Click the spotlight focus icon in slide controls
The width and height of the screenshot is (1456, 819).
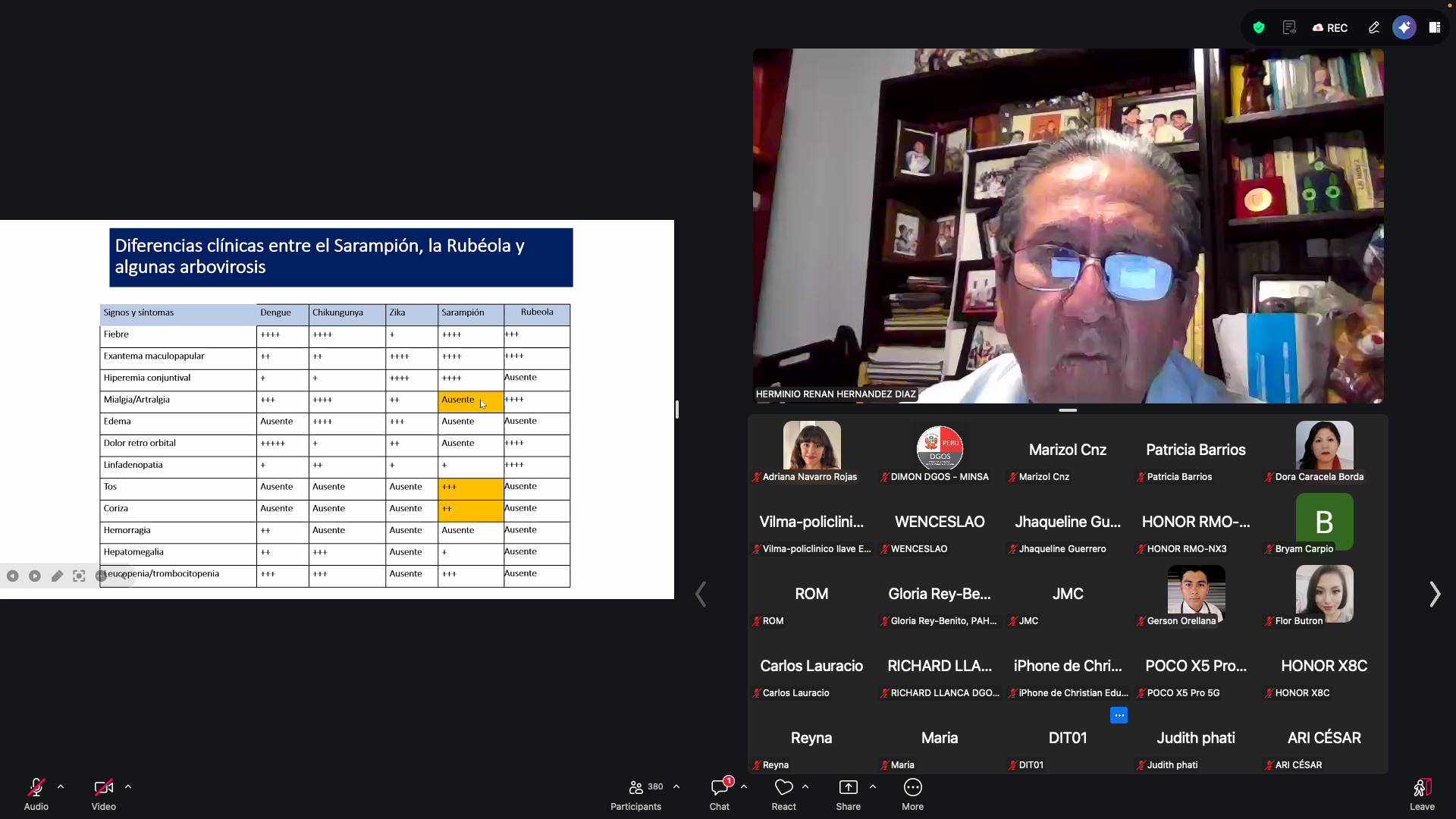pyautogui.click(x=79, y=576)
